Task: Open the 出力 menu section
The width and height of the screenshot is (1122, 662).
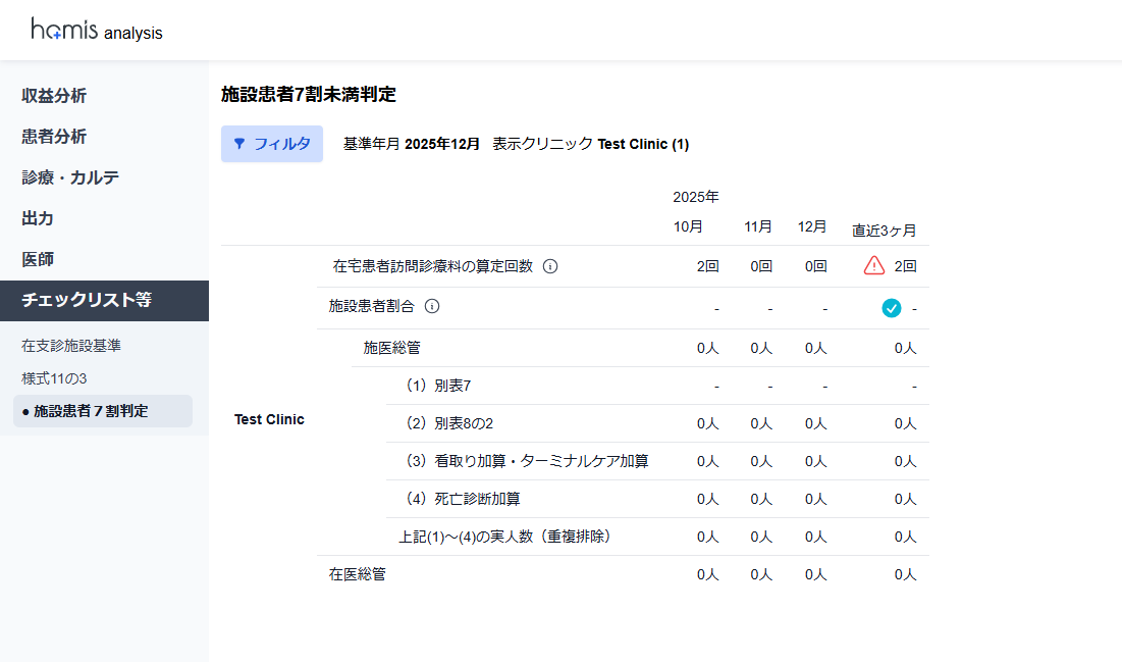Action: tap(38, 219)
